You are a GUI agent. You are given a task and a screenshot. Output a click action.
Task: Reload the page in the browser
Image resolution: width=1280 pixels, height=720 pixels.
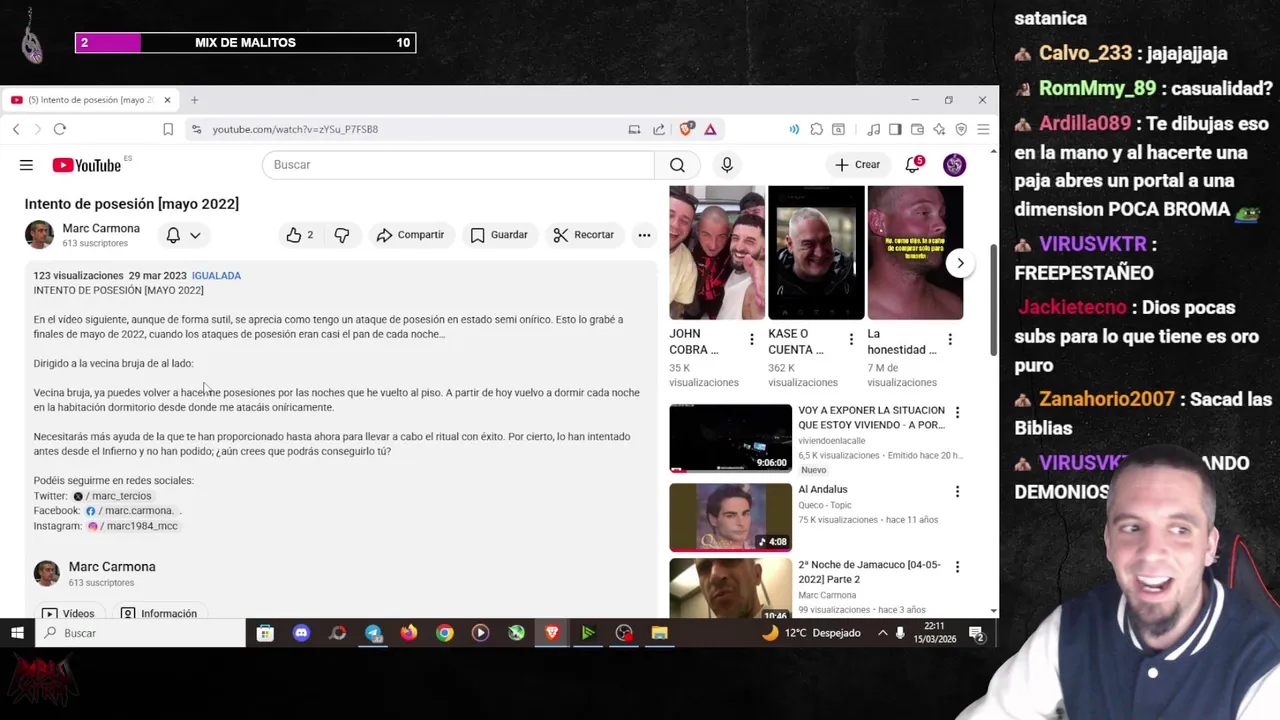pyautogui.click(x=60, y=129)
